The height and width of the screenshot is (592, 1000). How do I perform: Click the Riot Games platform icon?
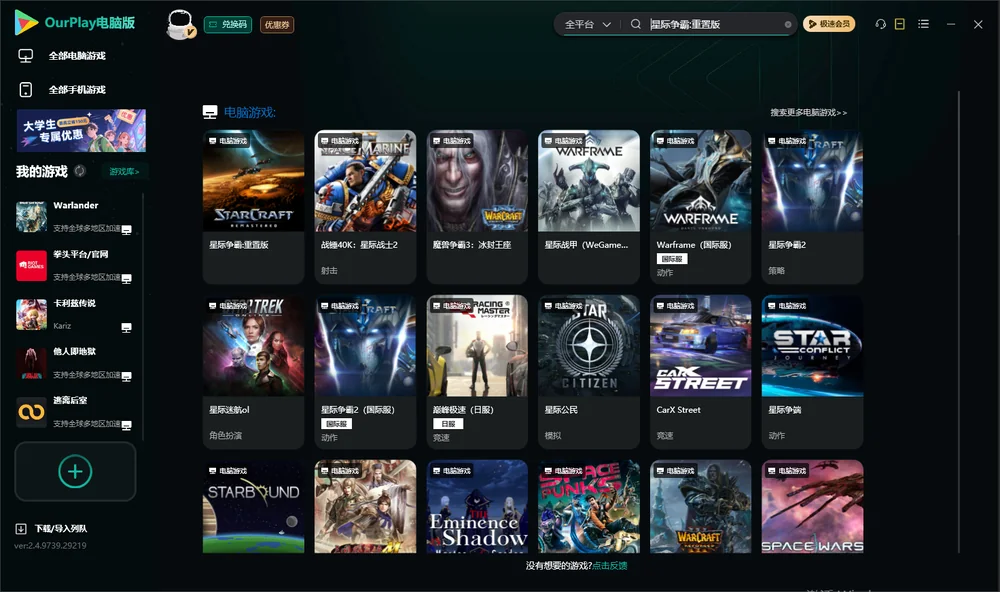pos(31,265)
